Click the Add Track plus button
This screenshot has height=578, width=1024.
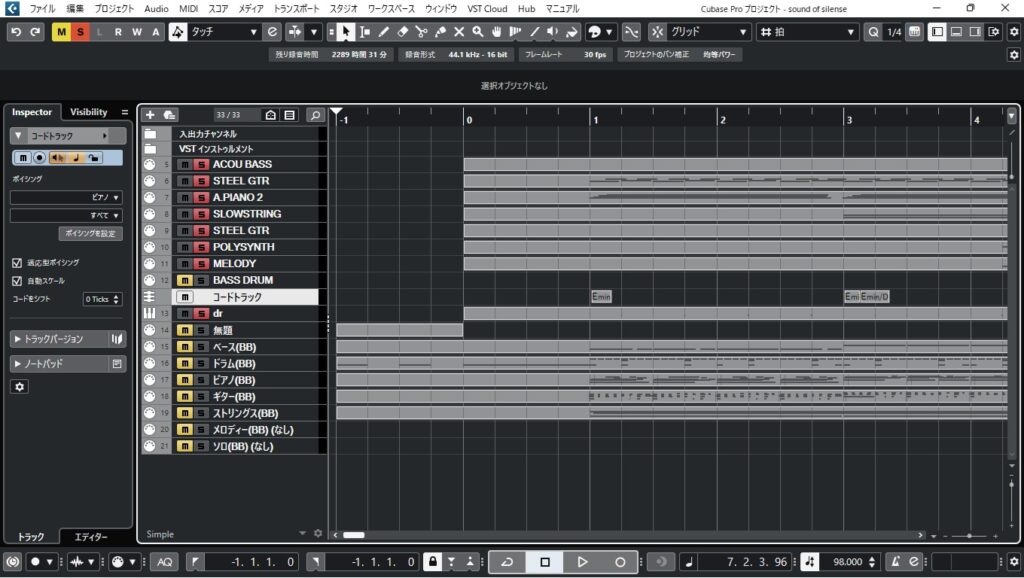point(150,115)
